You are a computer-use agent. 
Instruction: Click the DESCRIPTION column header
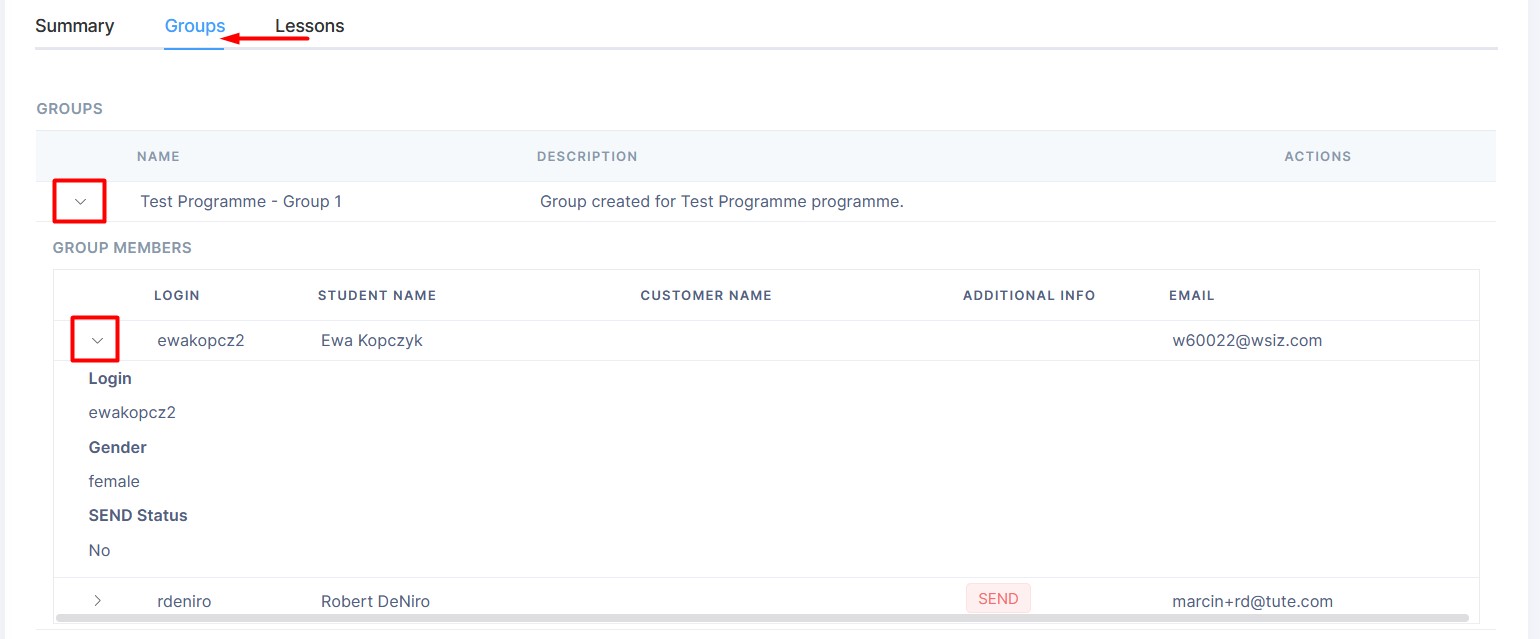pos(587,157)
